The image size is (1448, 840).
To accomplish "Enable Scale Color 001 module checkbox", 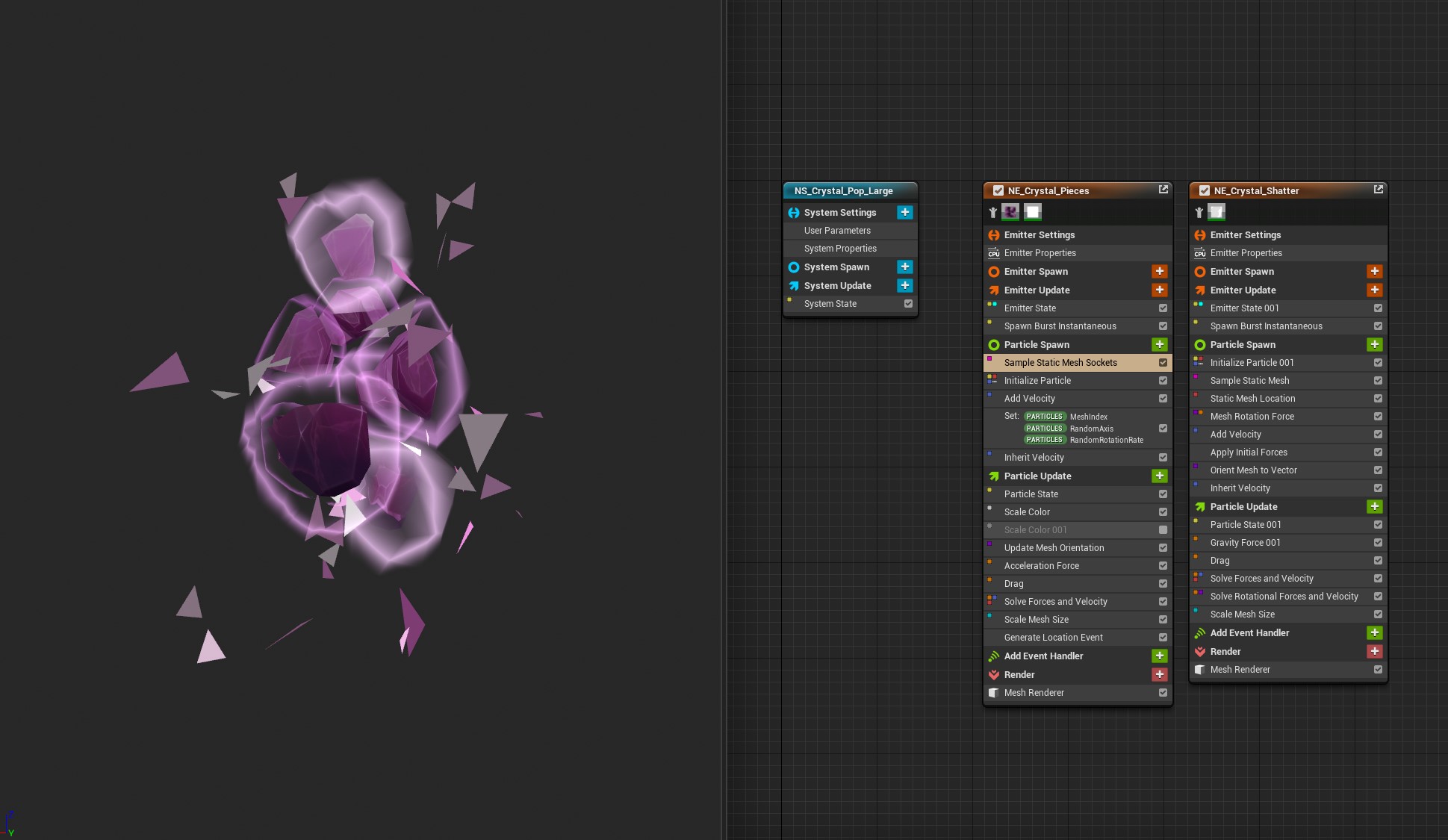I will (1163, 529).
